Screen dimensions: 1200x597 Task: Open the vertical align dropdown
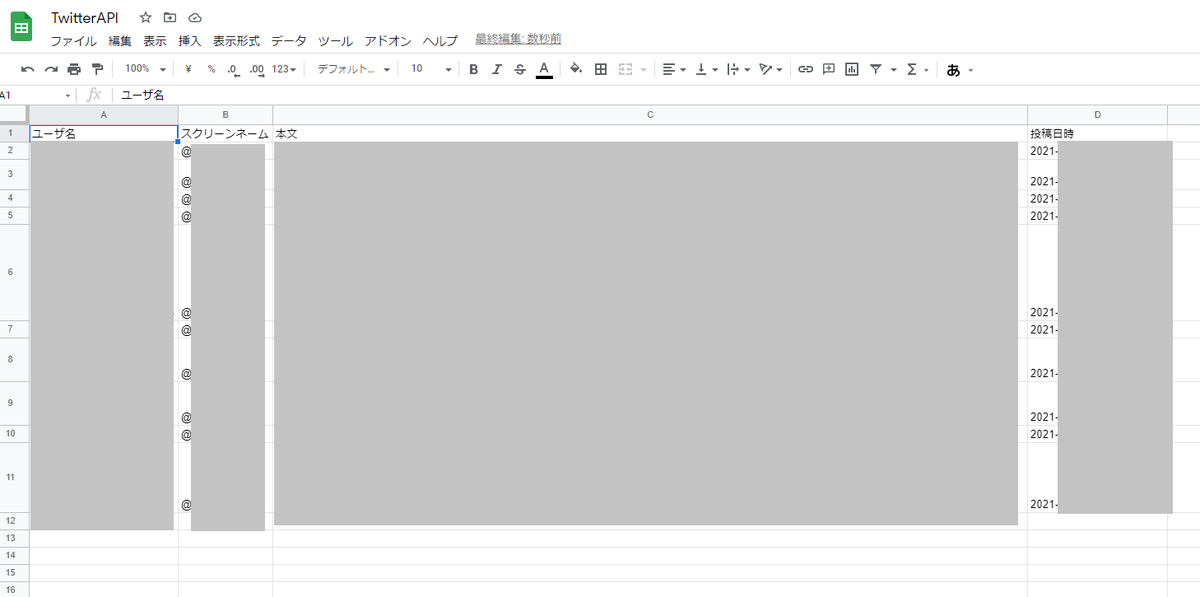pyautogui.click(x=706, y=69)
